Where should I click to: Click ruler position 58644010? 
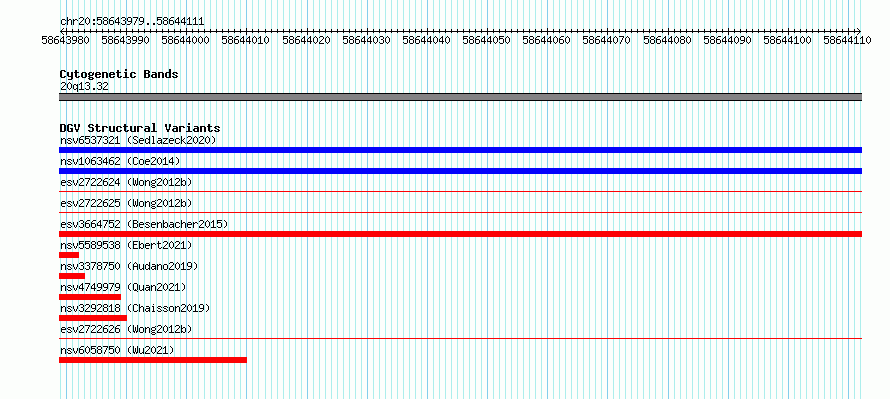(x=246, y=40)
